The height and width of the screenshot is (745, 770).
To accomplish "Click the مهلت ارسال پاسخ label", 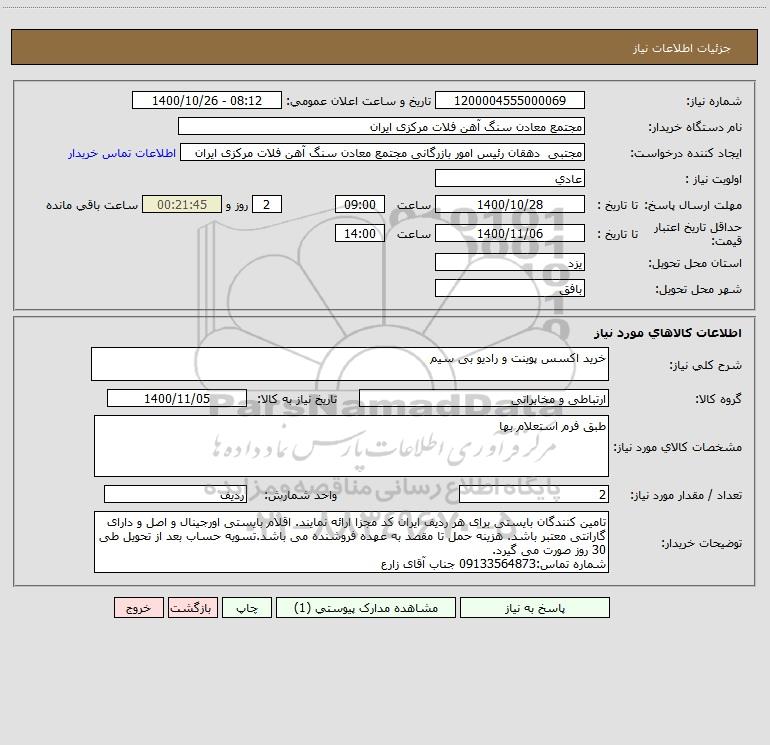I will (x=693, y=205).
